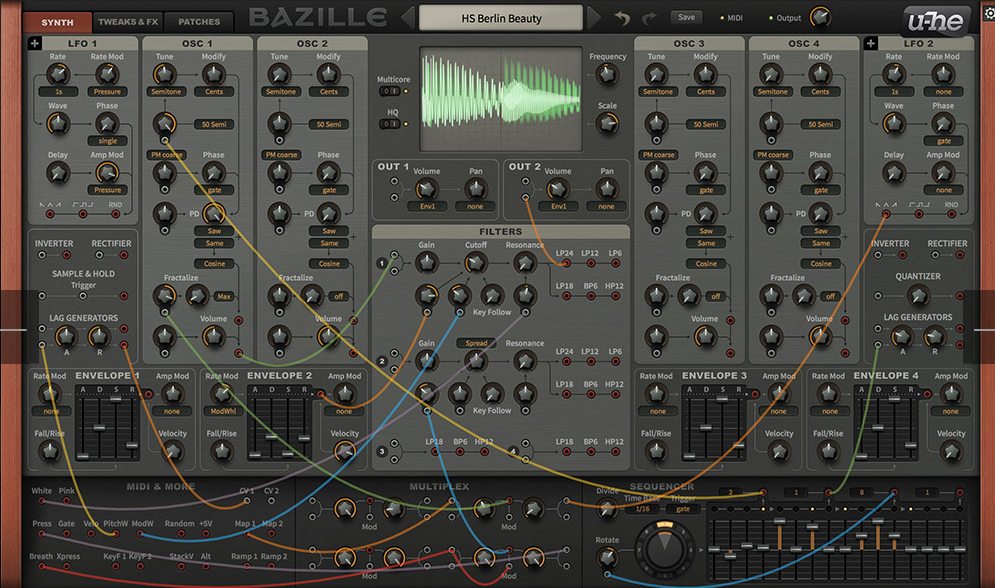Open LFO 1 Phase 'single' selector
Image resolution: width=995 pixels, height=588 pixels.
tap(107, 141)
